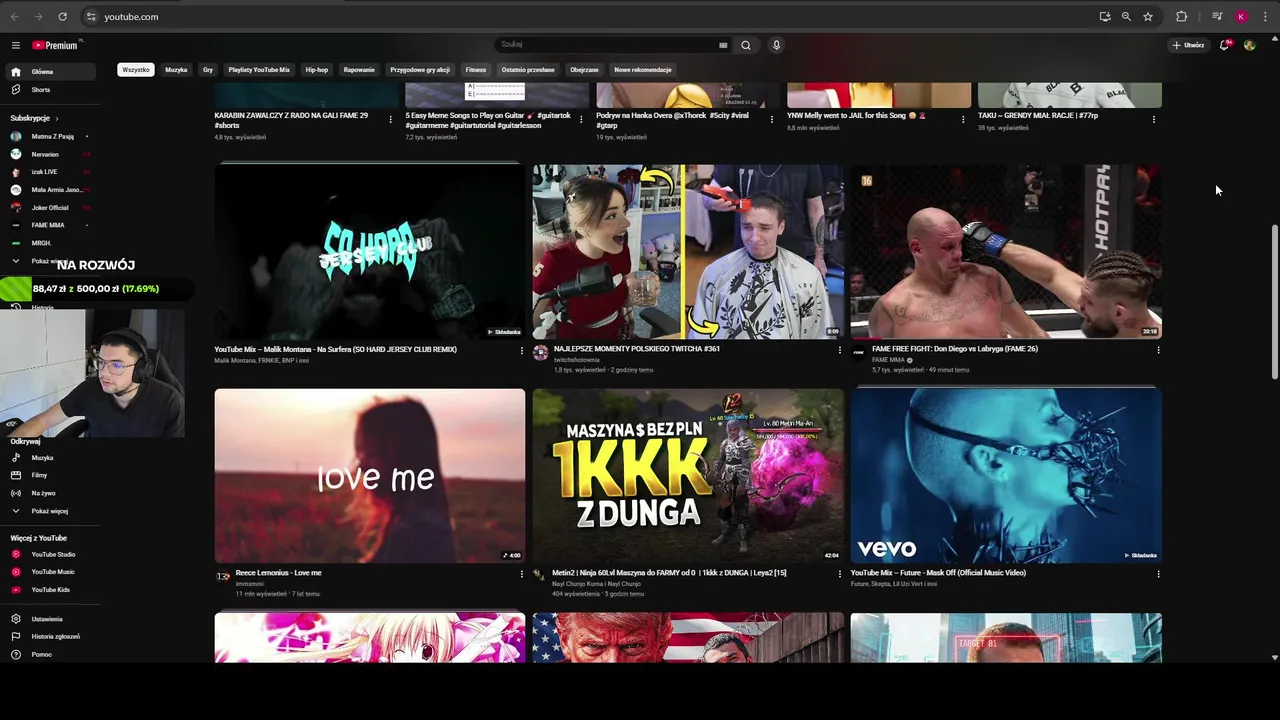
Task: Open 1KKK z Dunga thumbnail
Action: (x=688, y=476)
